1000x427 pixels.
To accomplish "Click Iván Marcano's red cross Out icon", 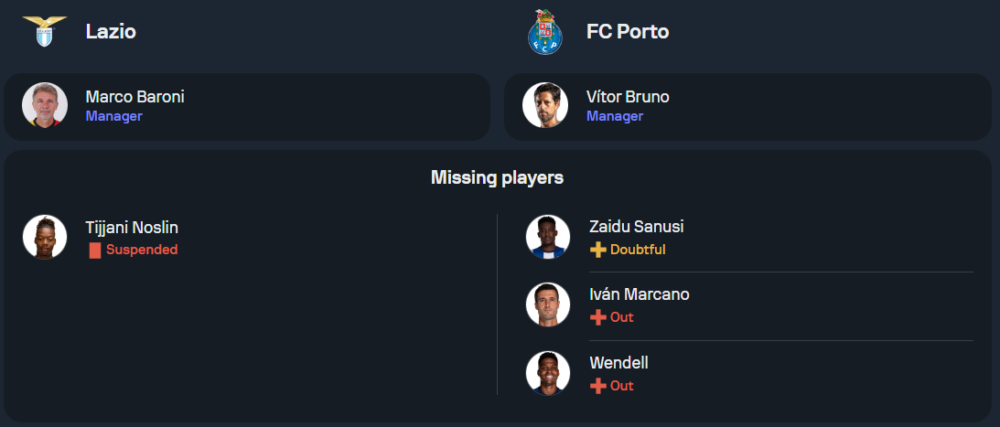I will click(x=598, y=318).
